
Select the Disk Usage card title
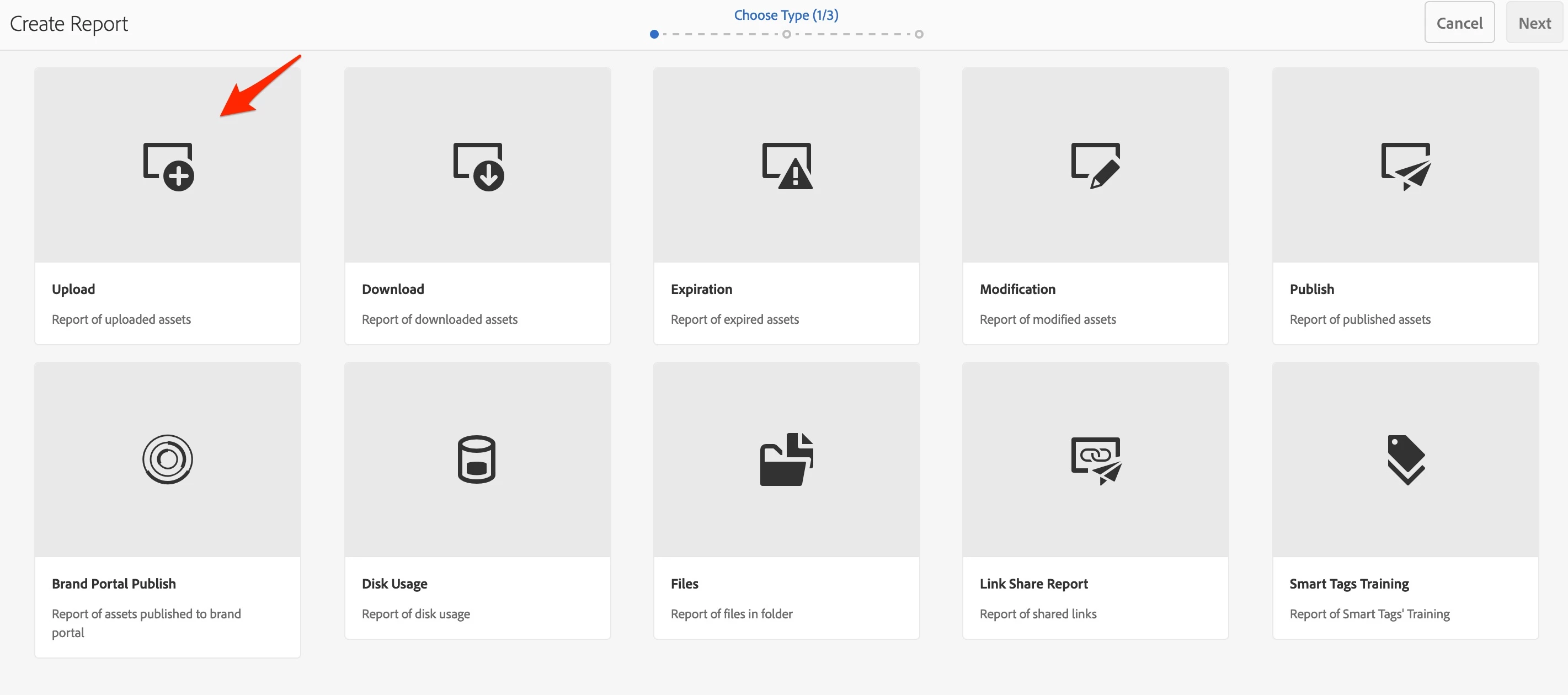pyautogui.click(x=394, y=584)
